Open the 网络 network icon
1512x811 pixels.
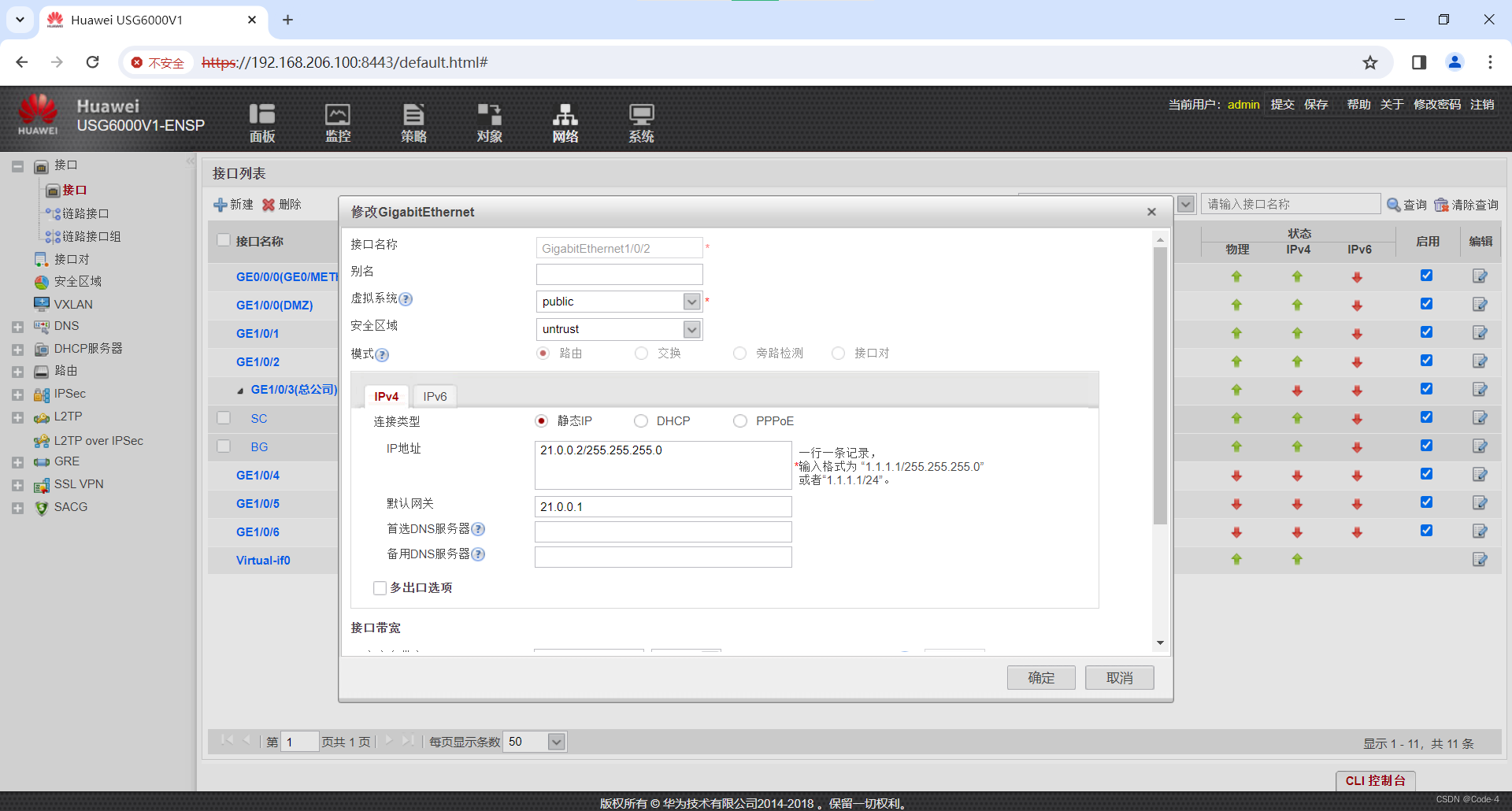click(565, 123)
